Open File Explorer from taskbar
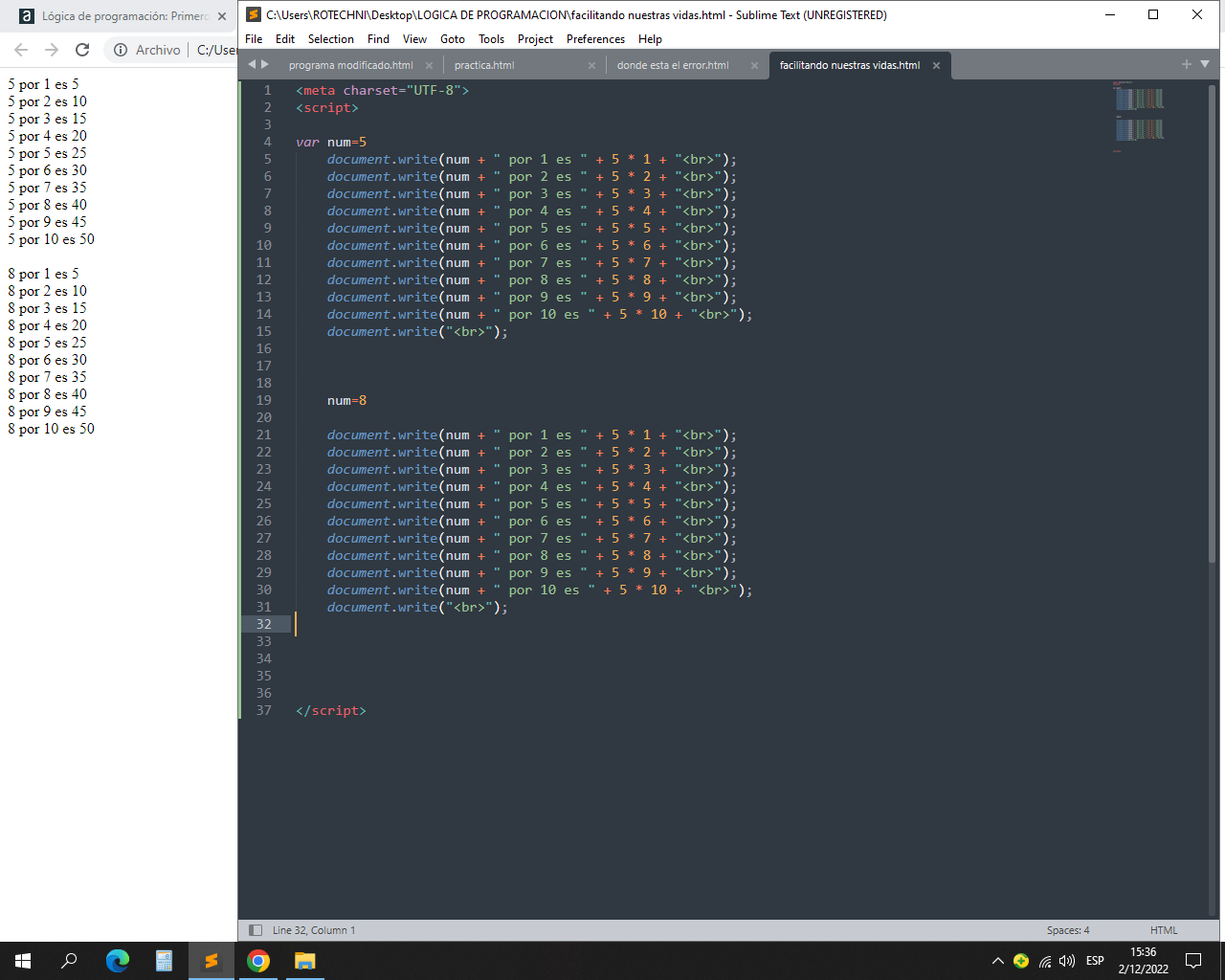 click(304, 961)
